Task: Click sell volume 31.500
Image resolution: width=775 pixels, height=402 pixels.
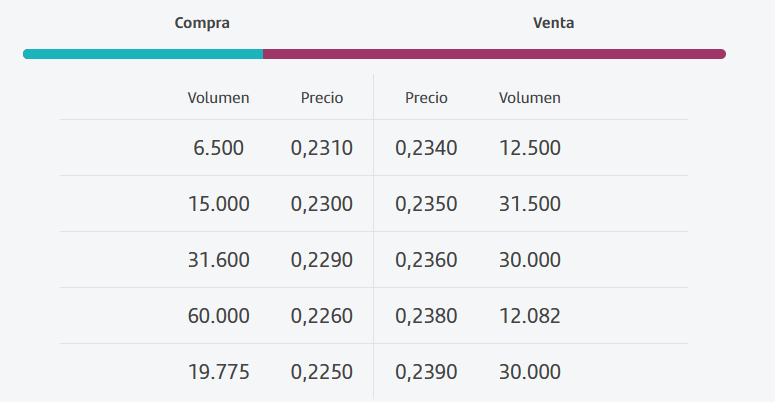Action: coord(530,204)
